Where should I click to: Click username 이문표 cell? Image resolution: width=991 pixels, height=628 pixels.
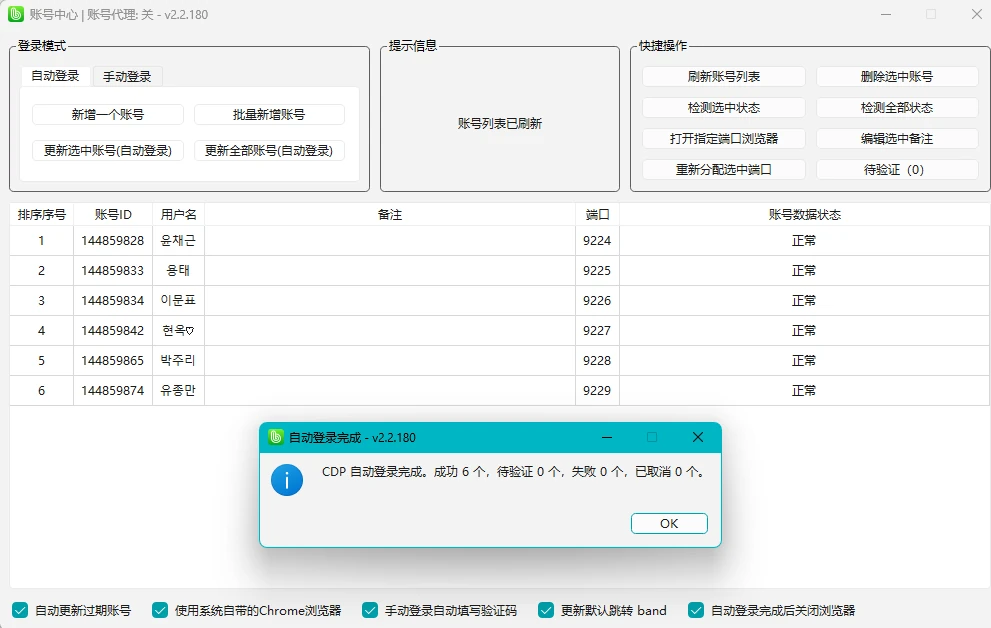(178, 301)
